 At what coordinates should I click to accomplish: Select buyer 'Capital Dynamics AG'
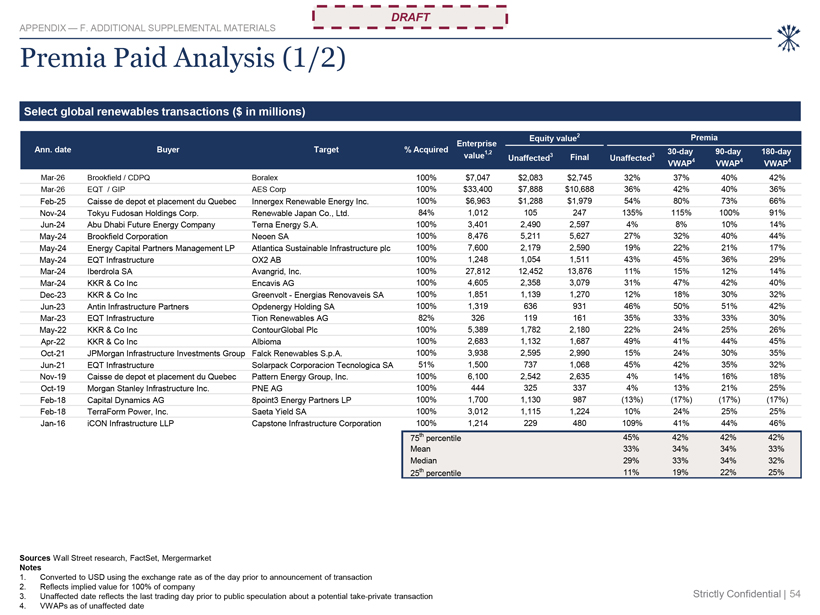tap(126, 400)
